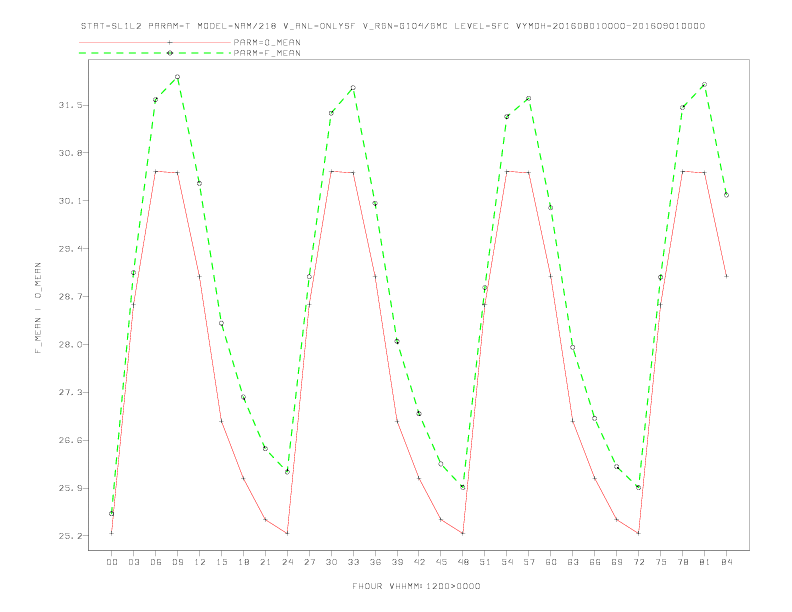This screenshot has height=612, width=792.
Task: Click x-axis tick label 39
Action: pos(397,562)
